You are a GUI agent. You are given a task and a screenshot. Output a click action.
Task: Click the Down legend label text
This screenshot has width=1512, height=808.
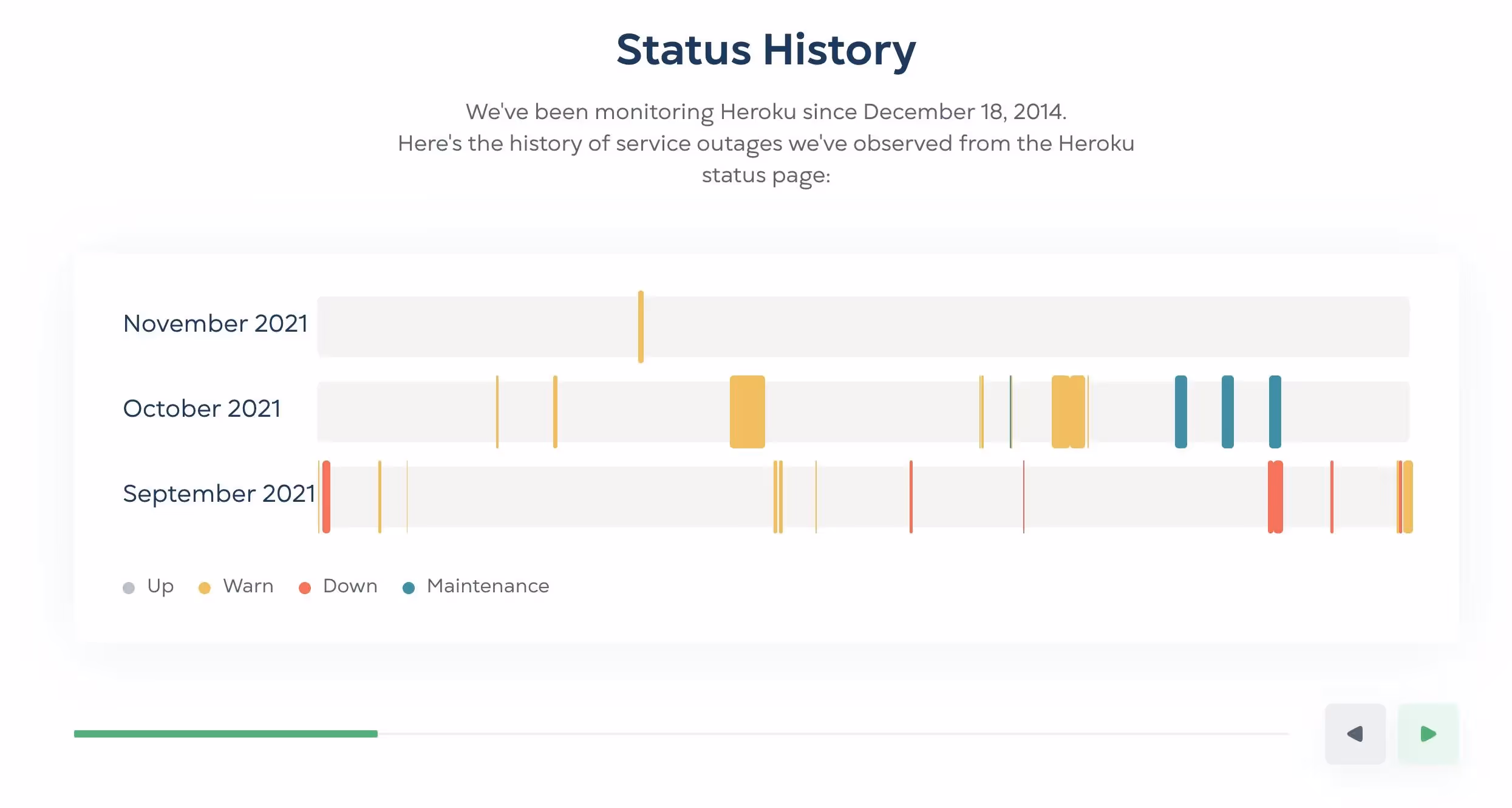coord(349,586)
